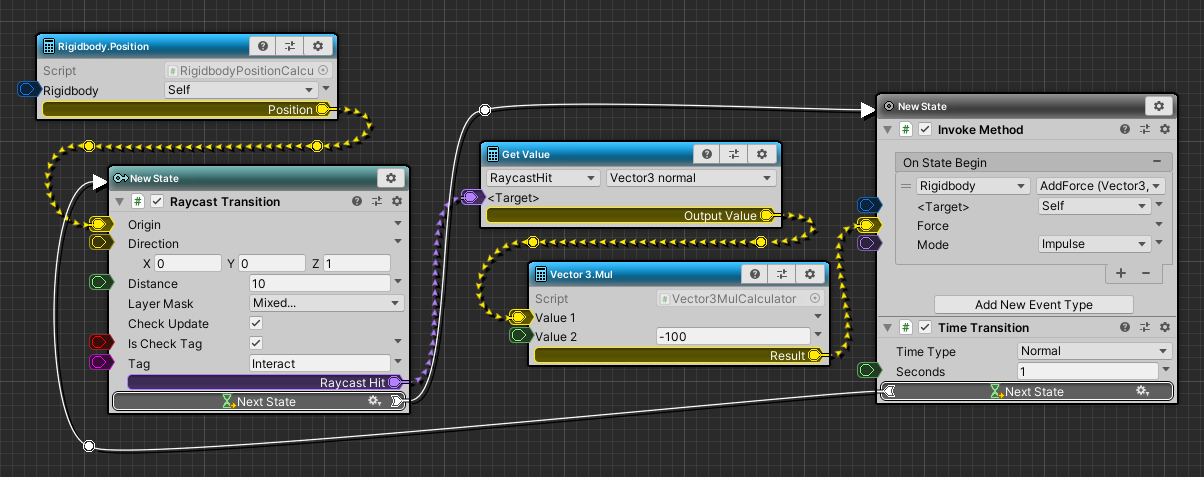Open settings gear of Time Transition
This screenshot has height=477, width=1204.
click(x=1165, y=327)
